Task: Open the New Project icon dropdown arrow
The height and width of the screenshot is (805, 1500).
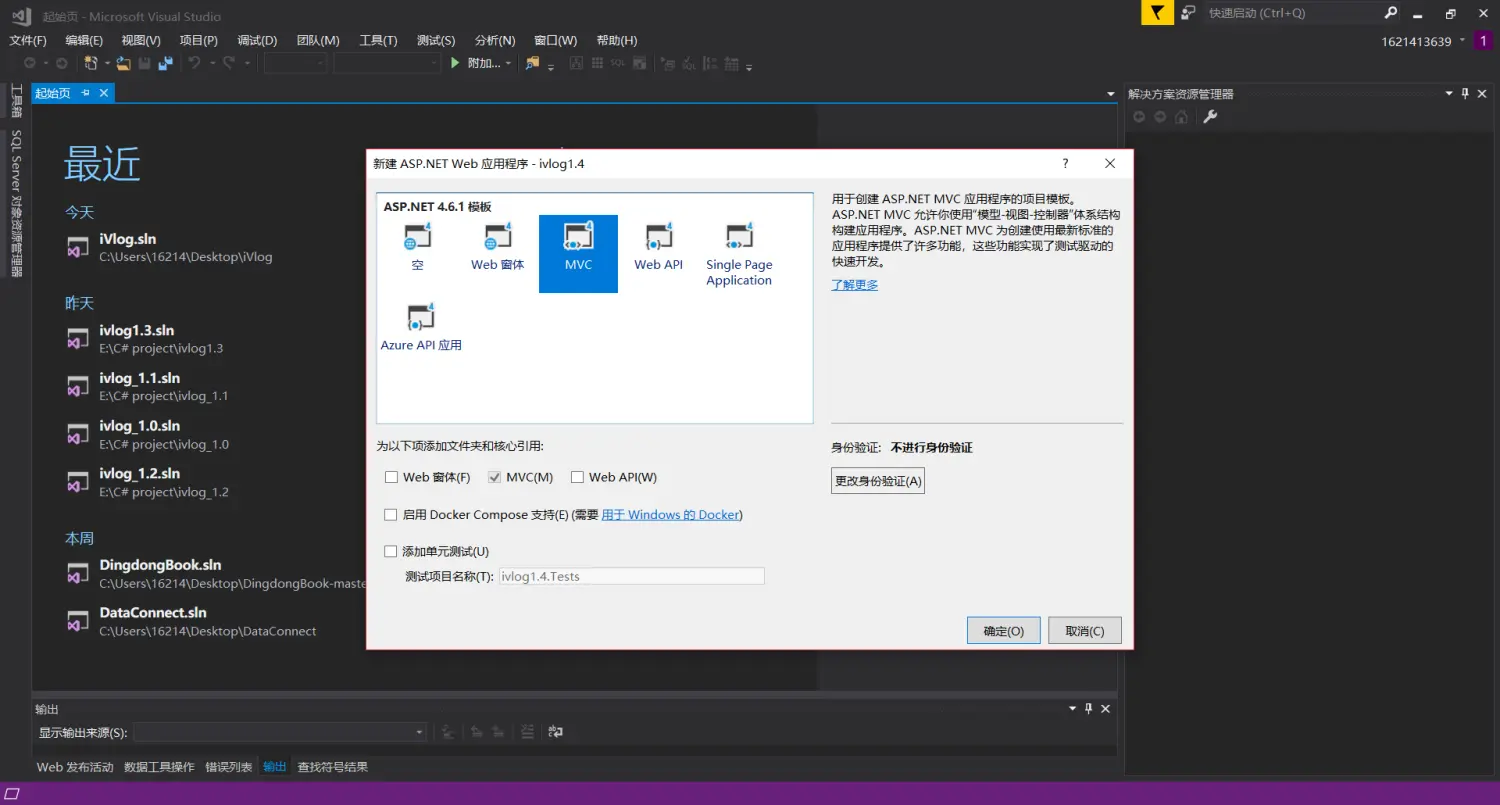Action: pos(105,63)
